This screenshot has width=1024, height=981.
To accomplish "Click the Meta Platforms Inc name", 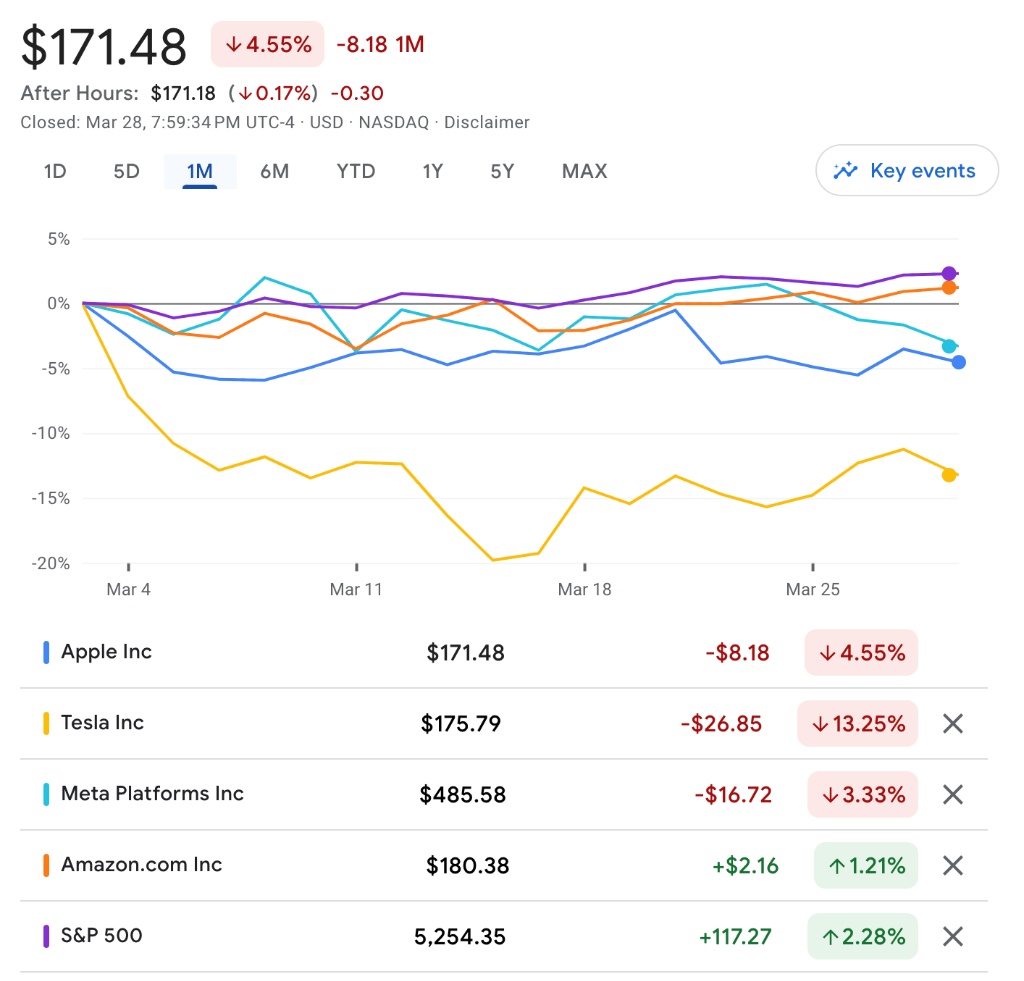I will pyautogui.click(x=152, y=794).
